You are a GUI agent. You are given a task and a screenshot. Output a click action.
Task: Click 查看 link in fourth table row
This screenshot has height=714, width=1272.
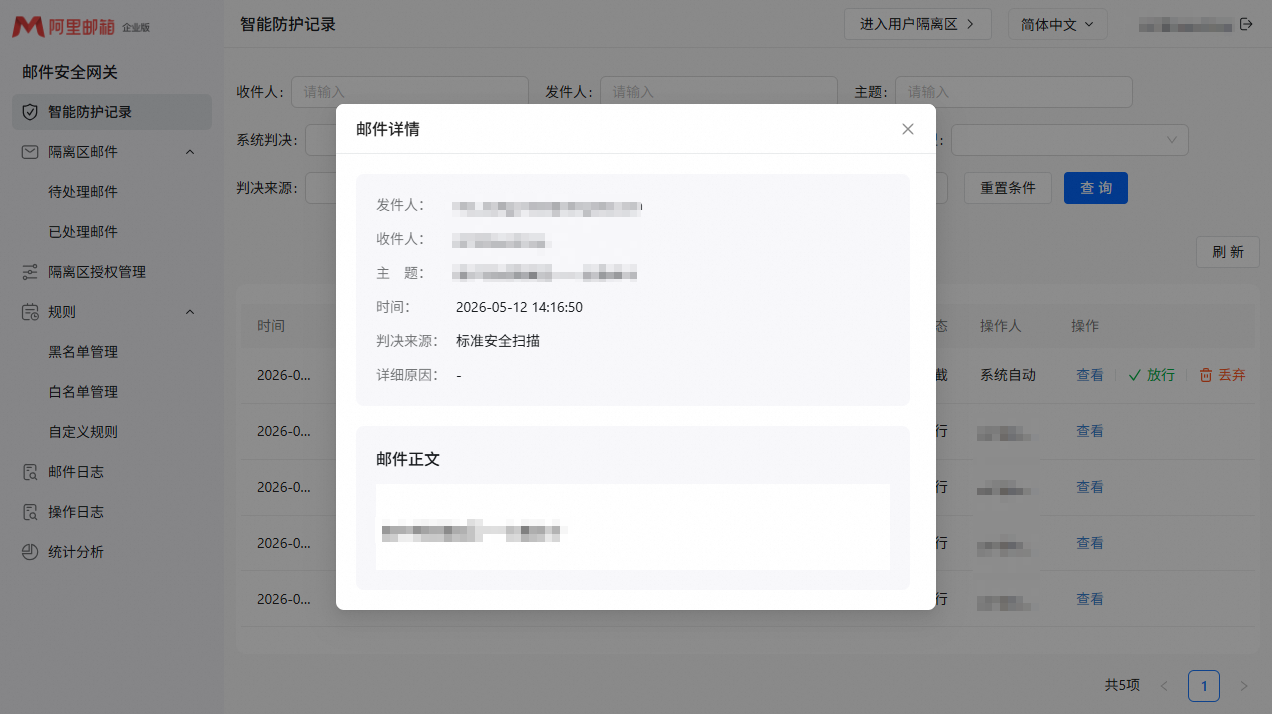[1090, 543]
